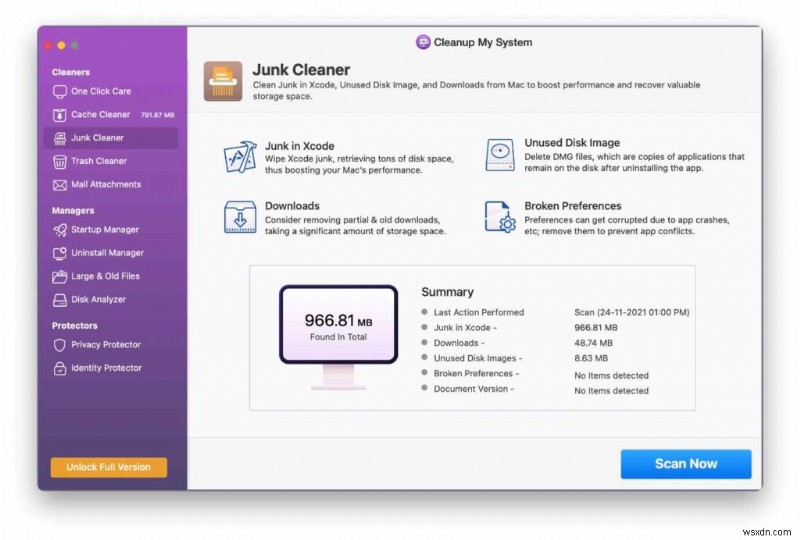Click the Junk in Xcode summary label
The image size is (800, 540).
click(465, 328)
